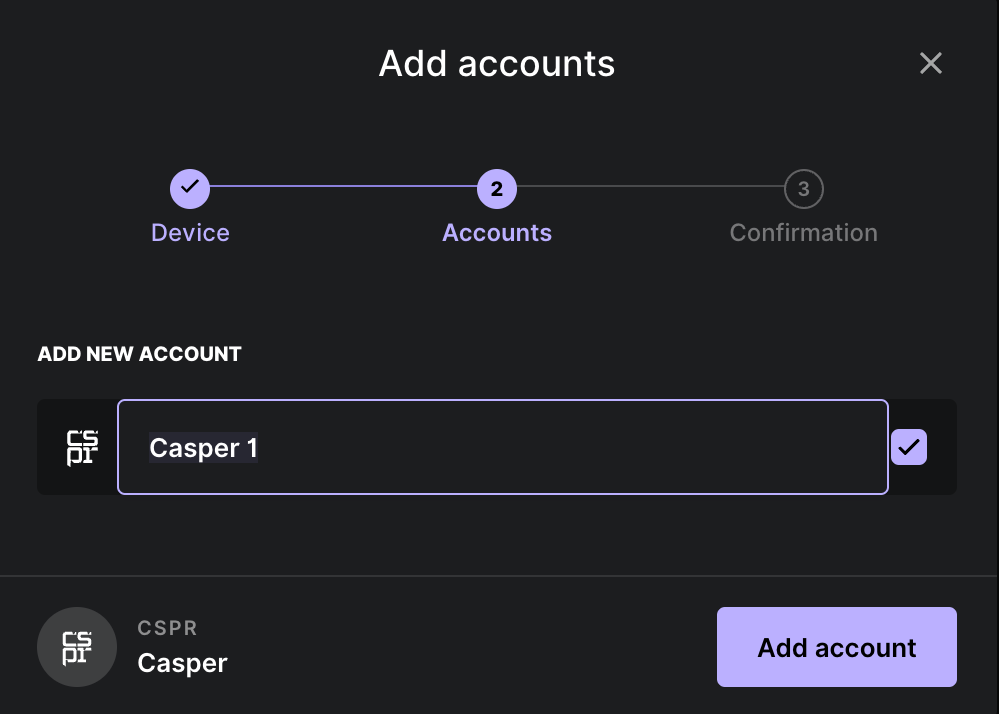Screen dimensions: 999x714
Task: Click the numbered circle for the Confirmation step
Action: (x=803, y=188)
